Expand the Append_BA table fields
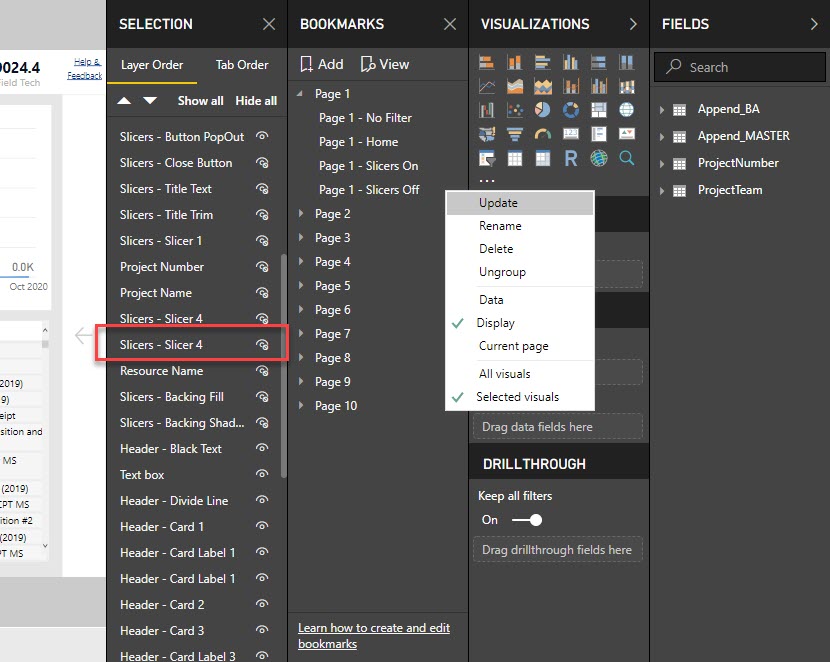 pyautogui.click(x=662, y=110)
